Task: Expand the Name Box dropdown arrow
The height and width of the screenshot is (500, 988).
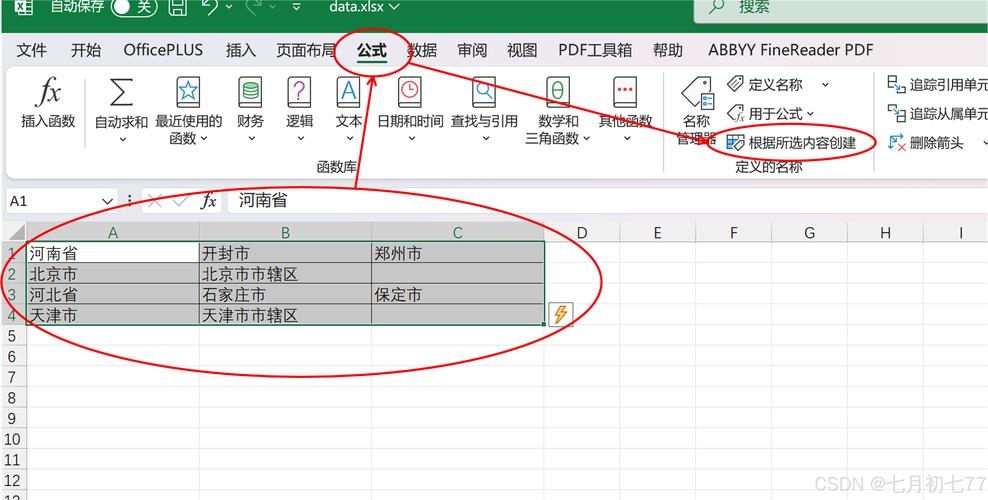Action: [107, 202]
